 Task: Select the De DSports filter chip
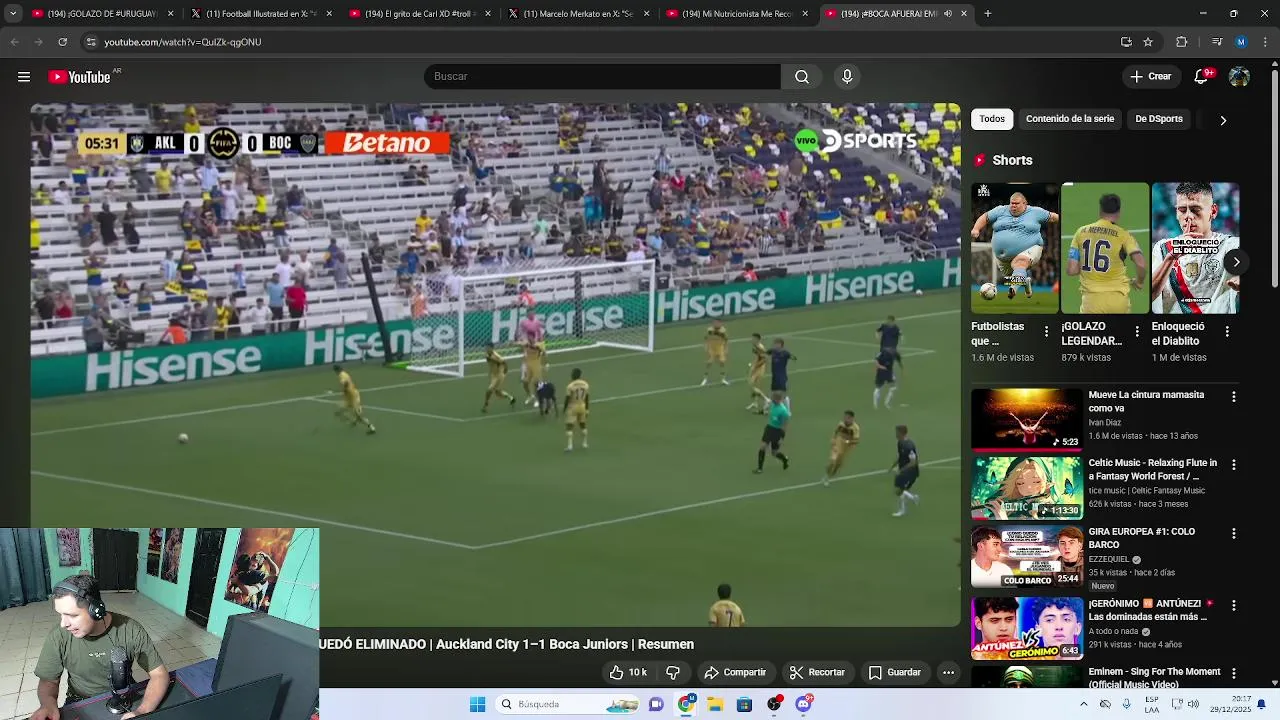tap(1158, 119)
